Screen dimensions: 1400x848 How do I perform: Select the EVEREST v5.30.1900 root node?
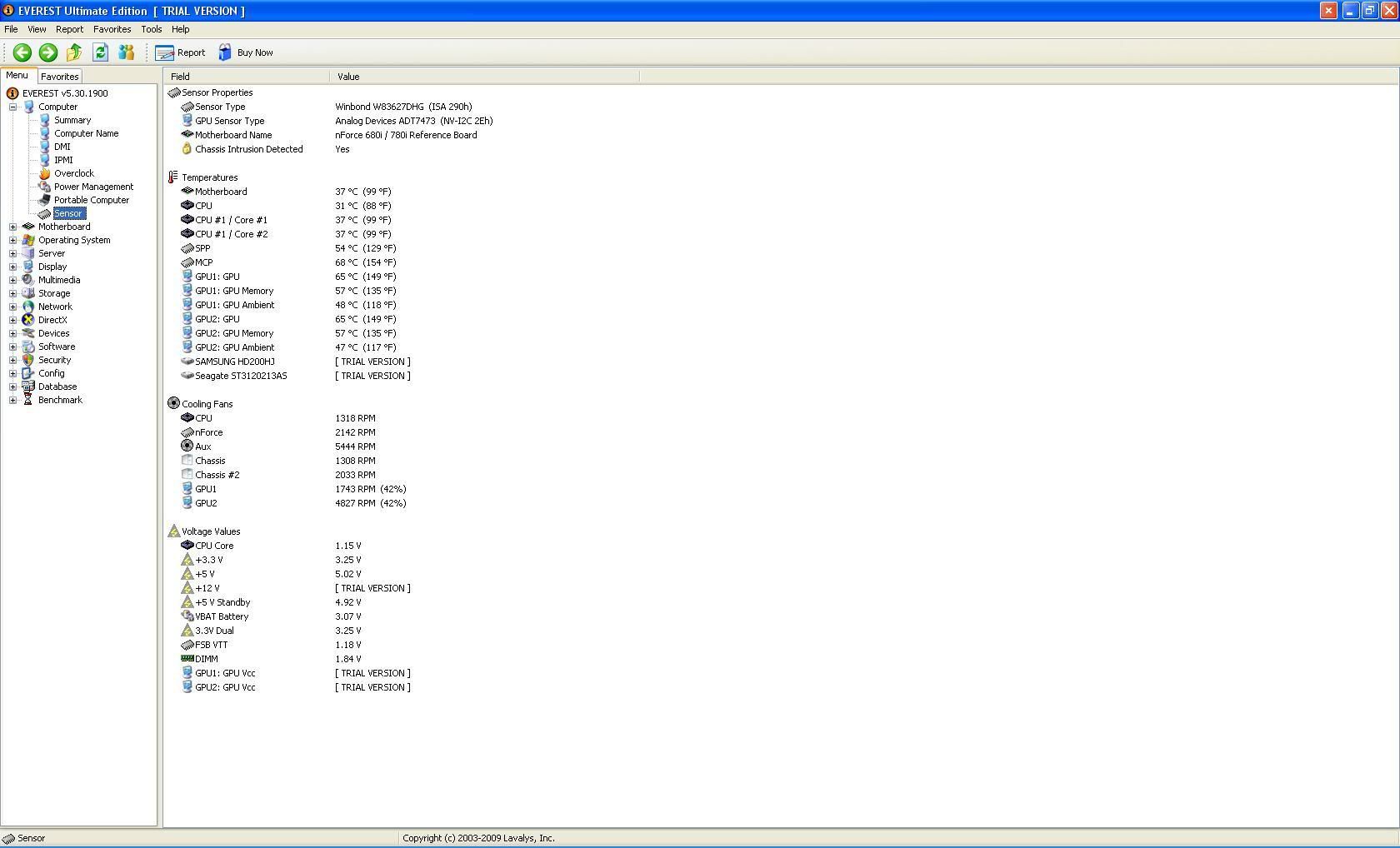coord(65,93)
